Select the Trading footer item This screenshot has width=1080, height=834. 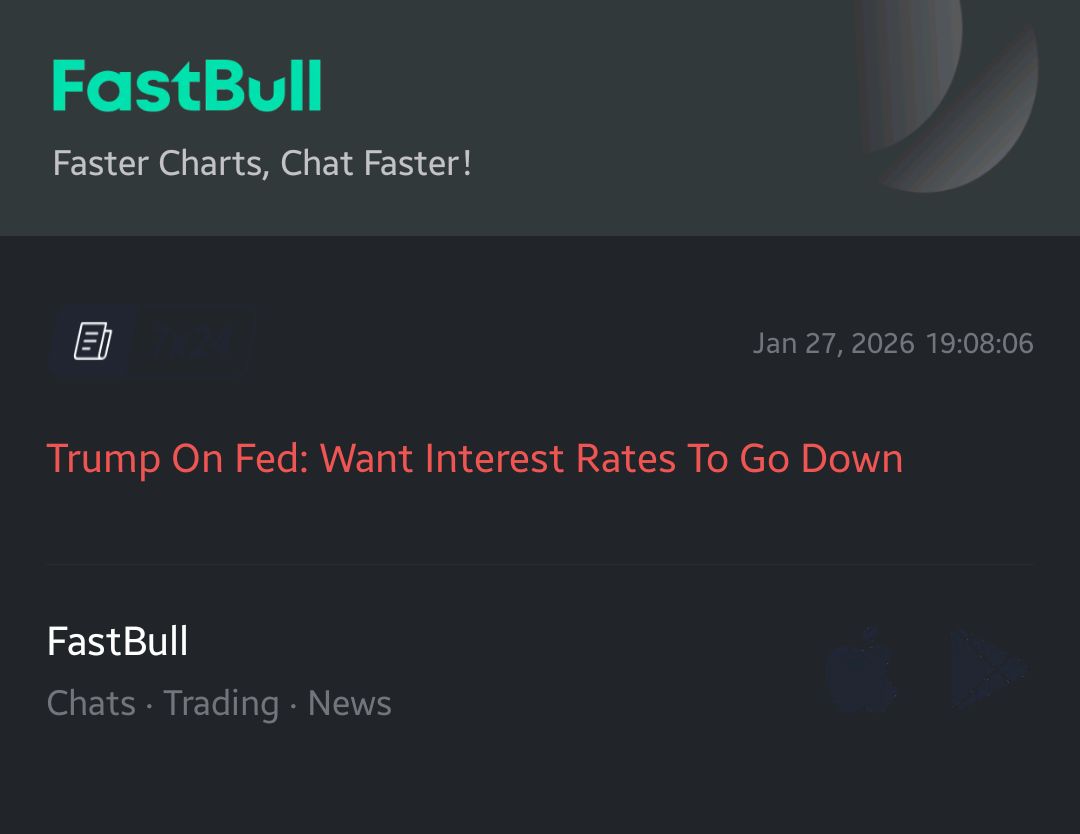[221, 703]
